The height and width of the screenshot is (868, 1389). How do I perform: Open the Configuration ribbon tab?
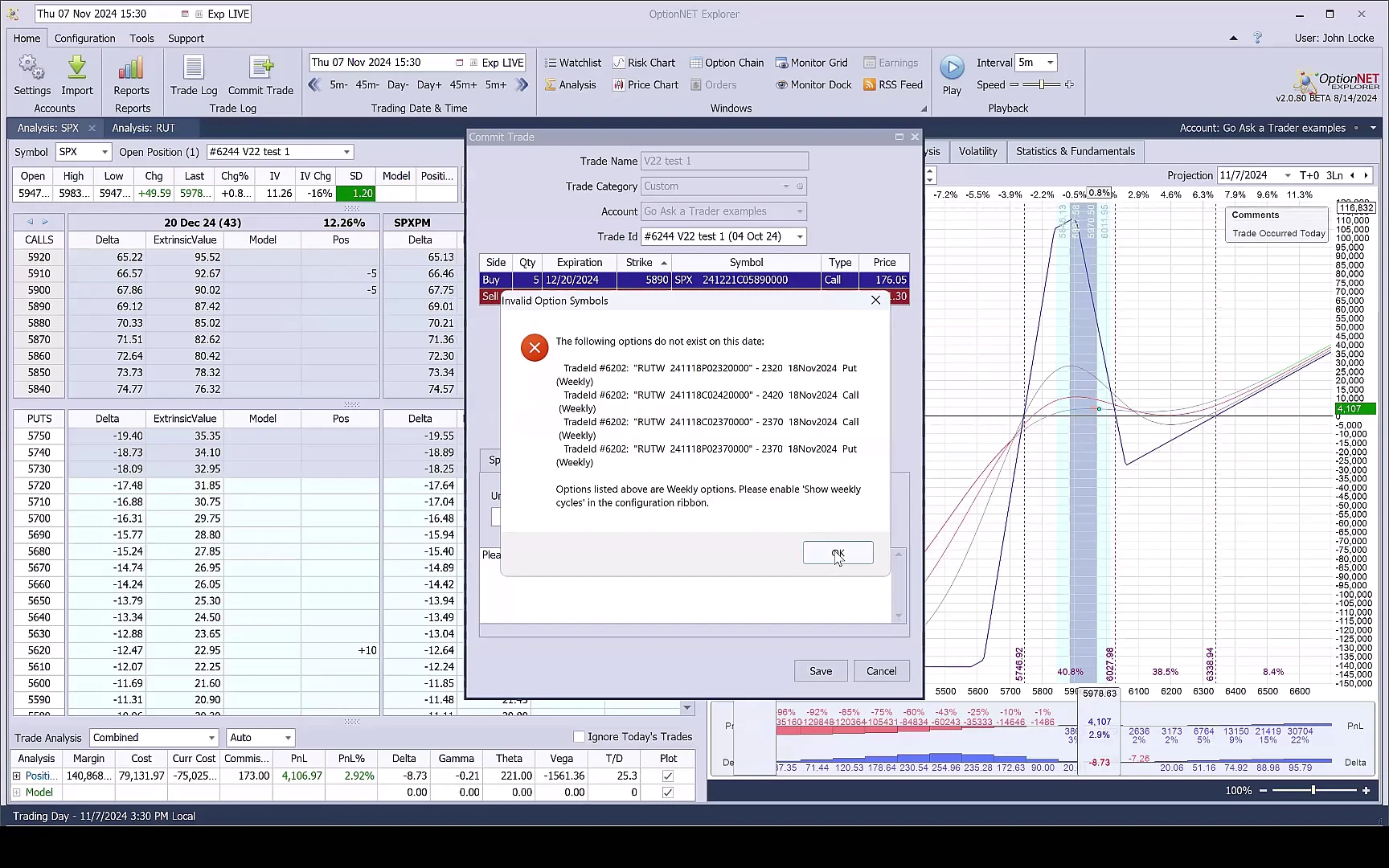click(x=84, y=38)
